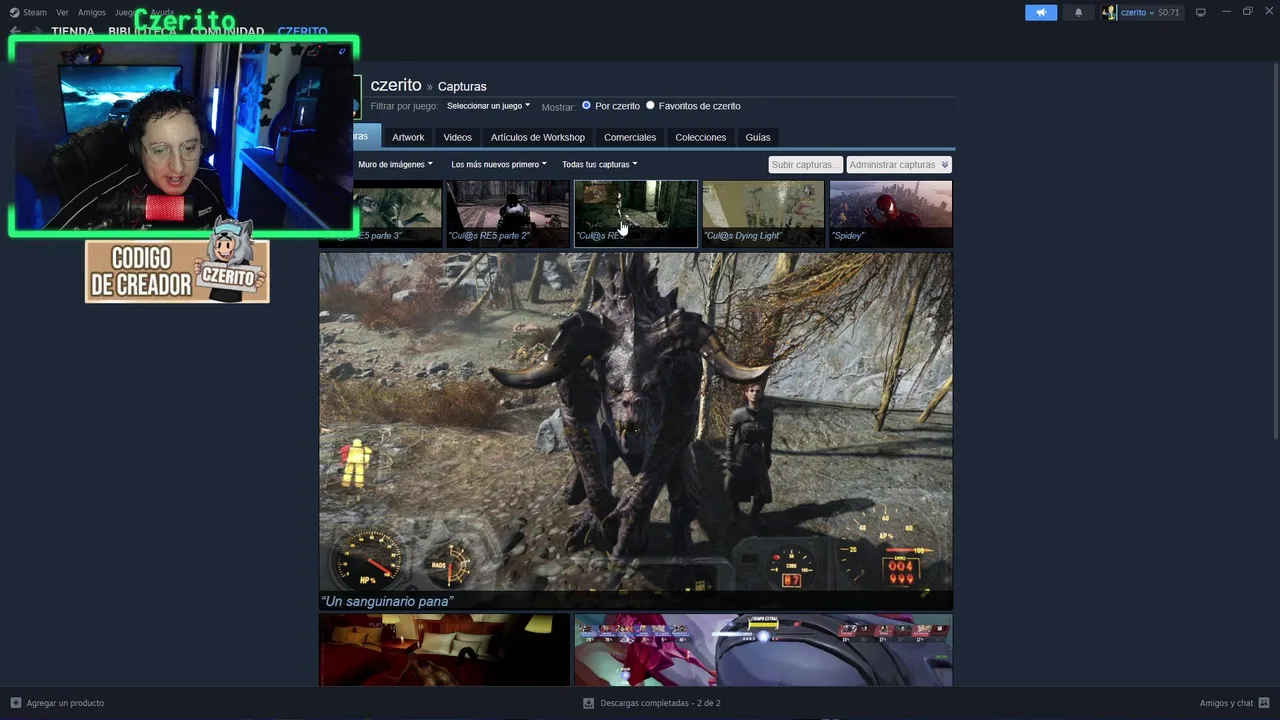Expand the Los más nuevos primero dropdown
This screenshot has height=720, width=1280.
pos(498,164)
